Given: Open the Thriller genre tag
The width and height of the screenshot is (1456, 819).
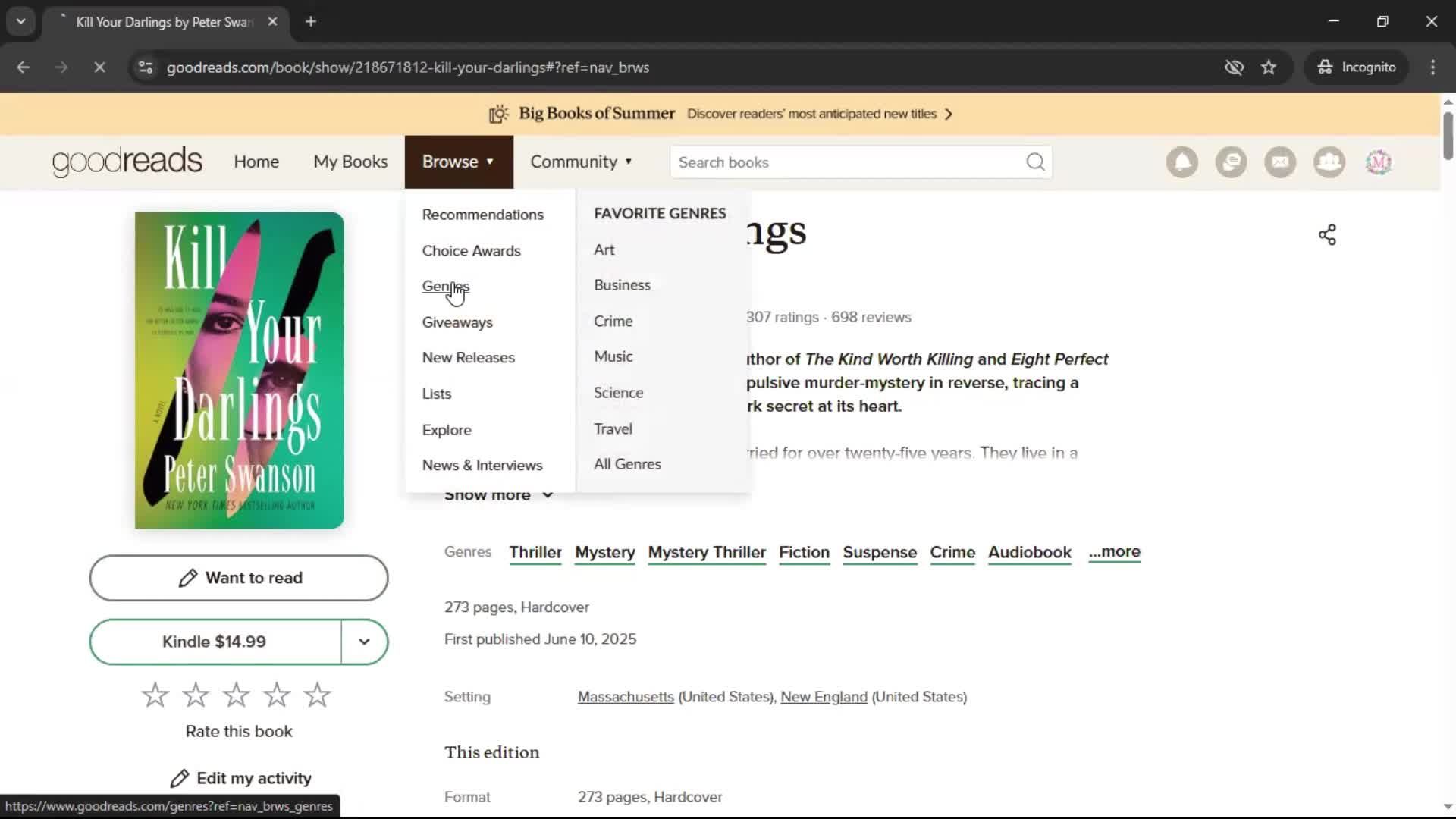Looking at the screenshot, I should tap(535, 552).
